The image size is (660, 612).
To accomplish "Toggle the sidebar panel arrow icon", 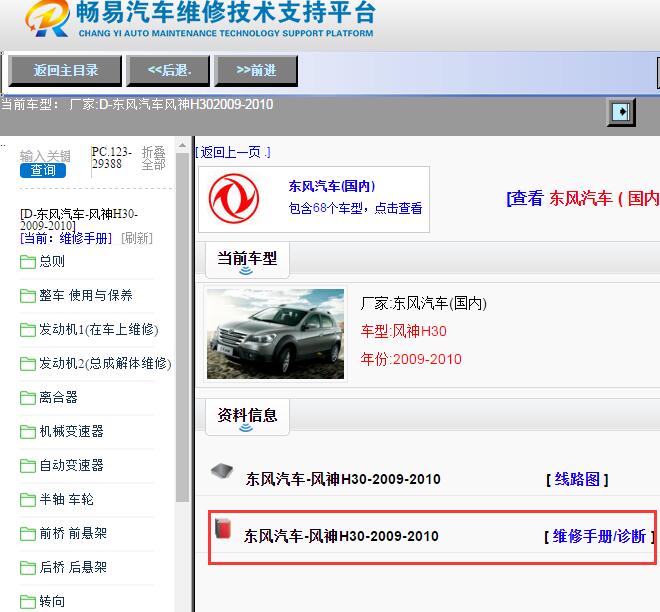I will point(621,112).
